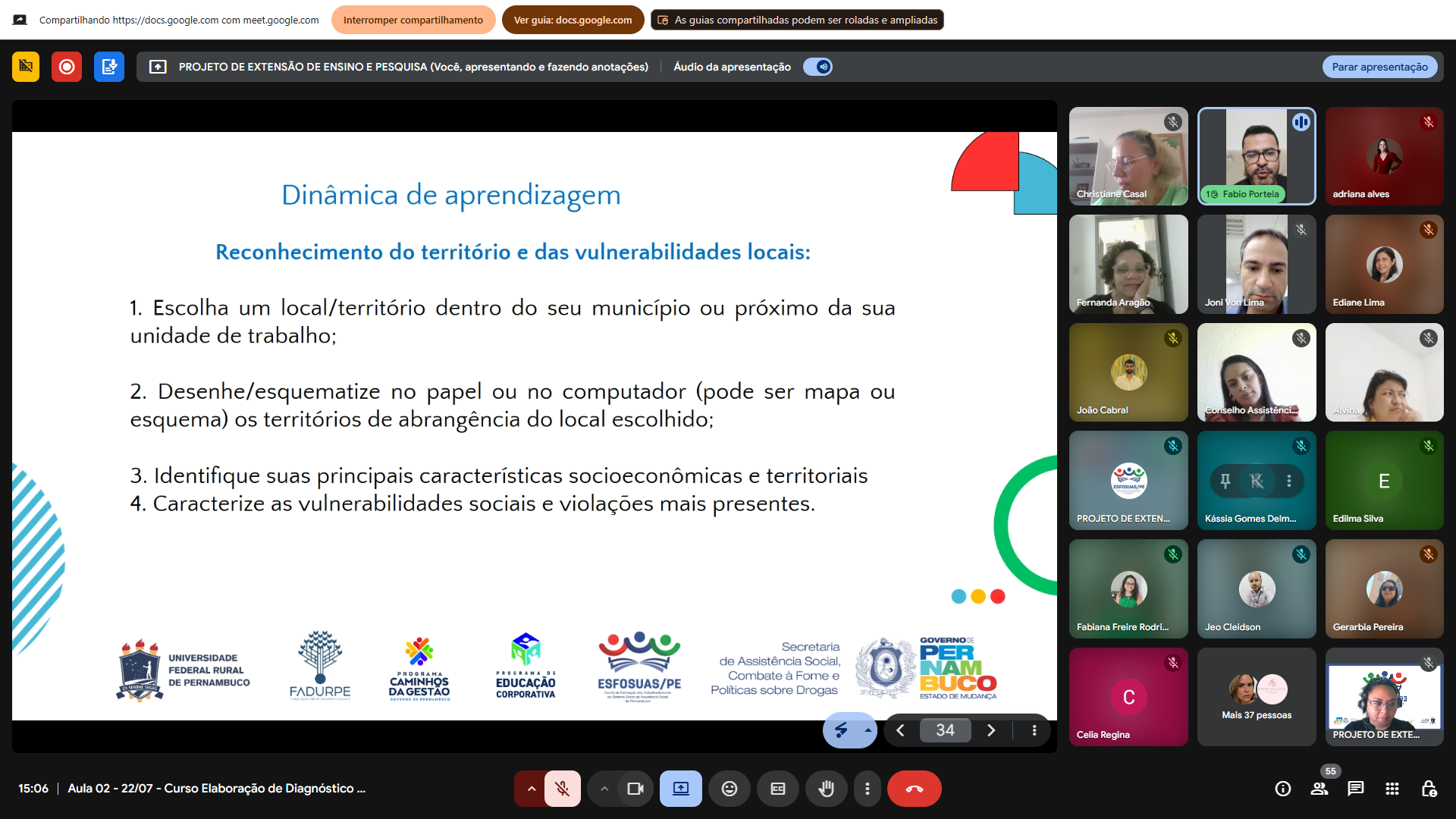Viewport: 1456px width, 819px height.
Task: Click the red hang up call button
Action: 914,789
